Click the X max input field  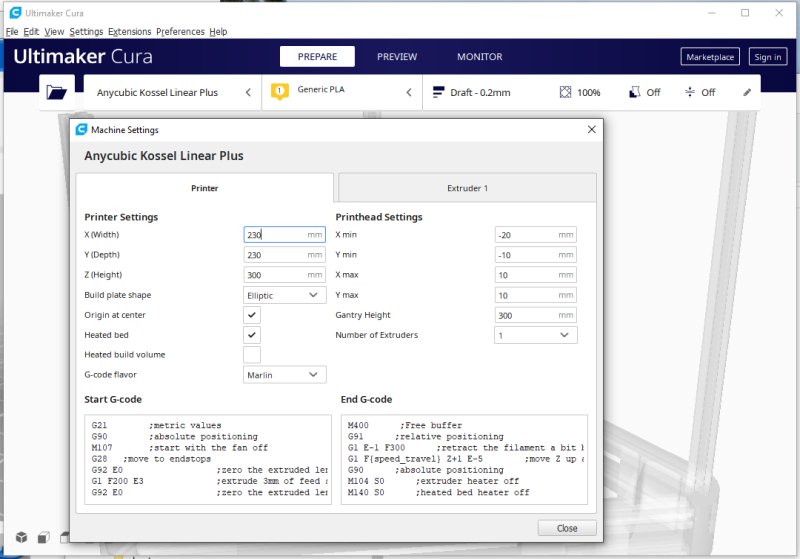[536, 275]
